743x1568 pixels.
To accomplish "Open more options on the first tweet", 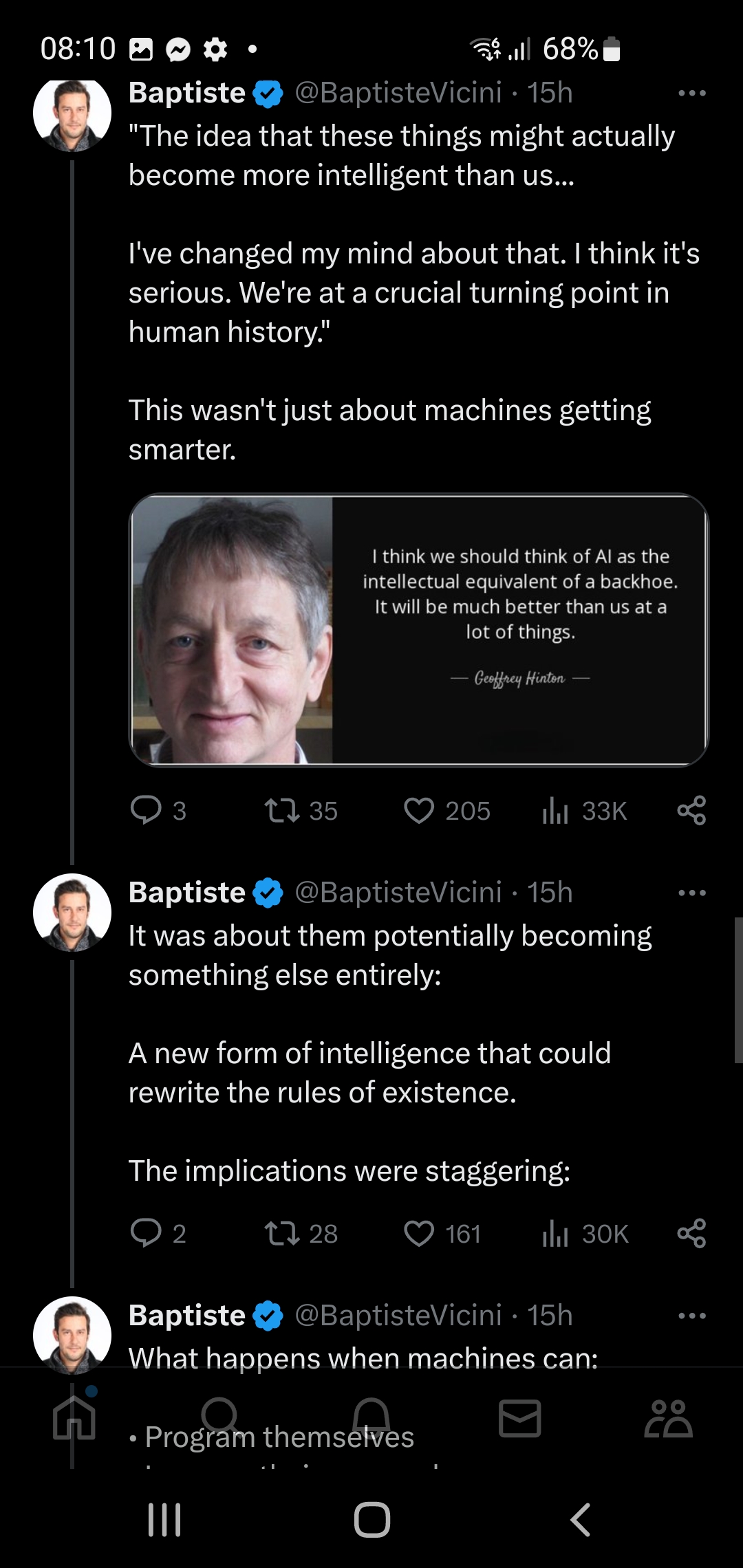I will [691, 93].
